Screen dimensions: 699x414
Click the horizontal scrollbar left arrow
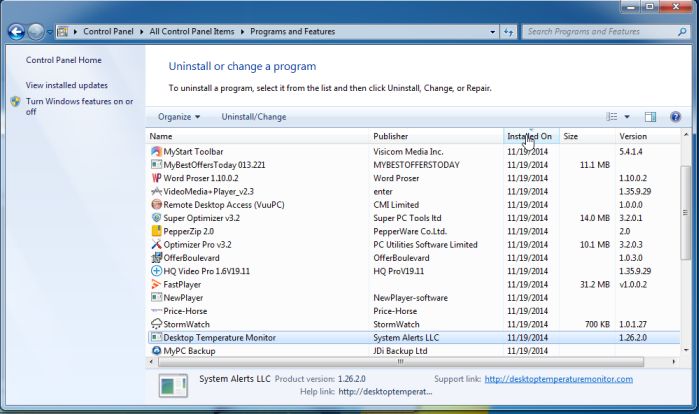pos(151,362)
